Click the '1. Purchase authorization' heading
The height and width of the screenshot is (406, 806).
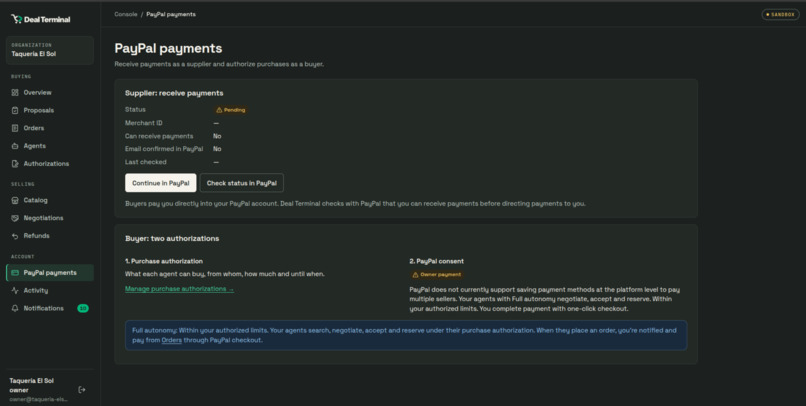pos(164,261)
